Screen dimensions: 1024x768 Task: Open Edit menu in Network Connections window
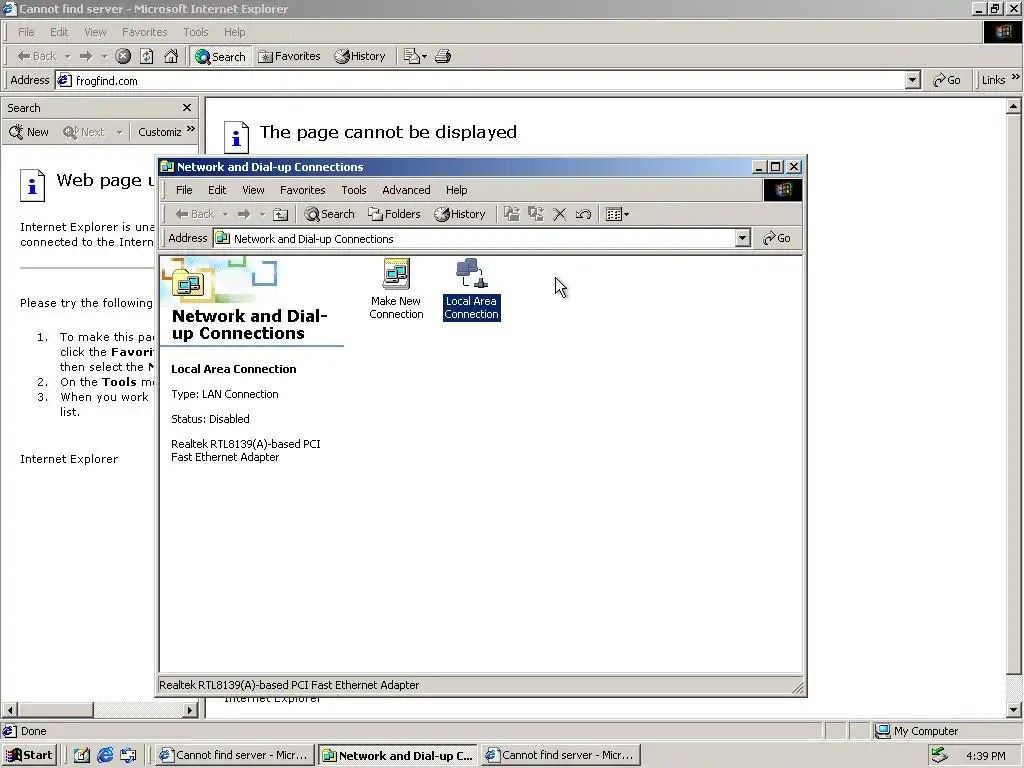[x=217, y=190]
